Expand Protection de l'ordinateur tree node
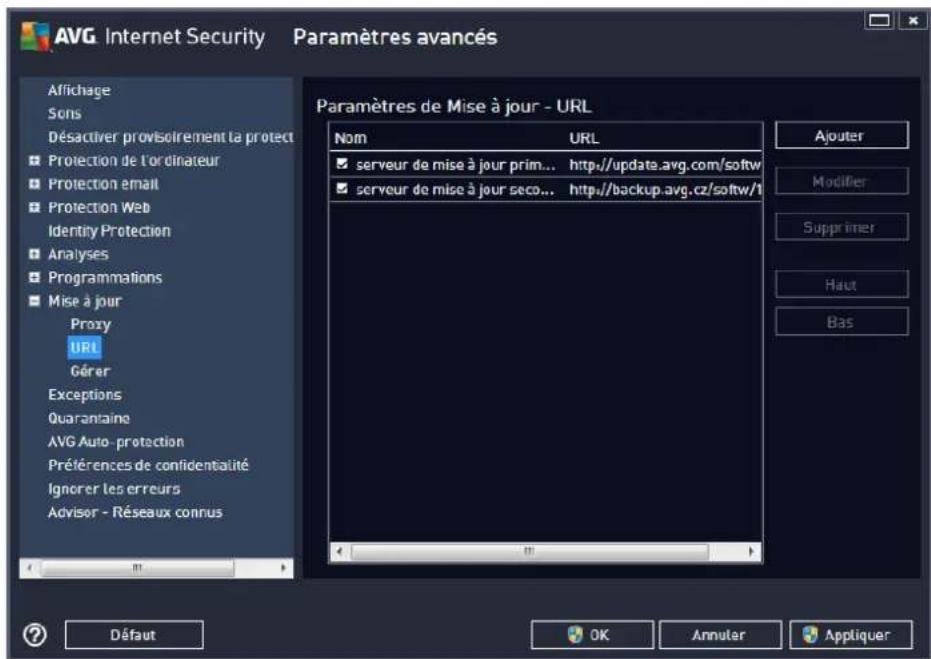The height and width of the screenshot is (659, 931). point(34,160)
